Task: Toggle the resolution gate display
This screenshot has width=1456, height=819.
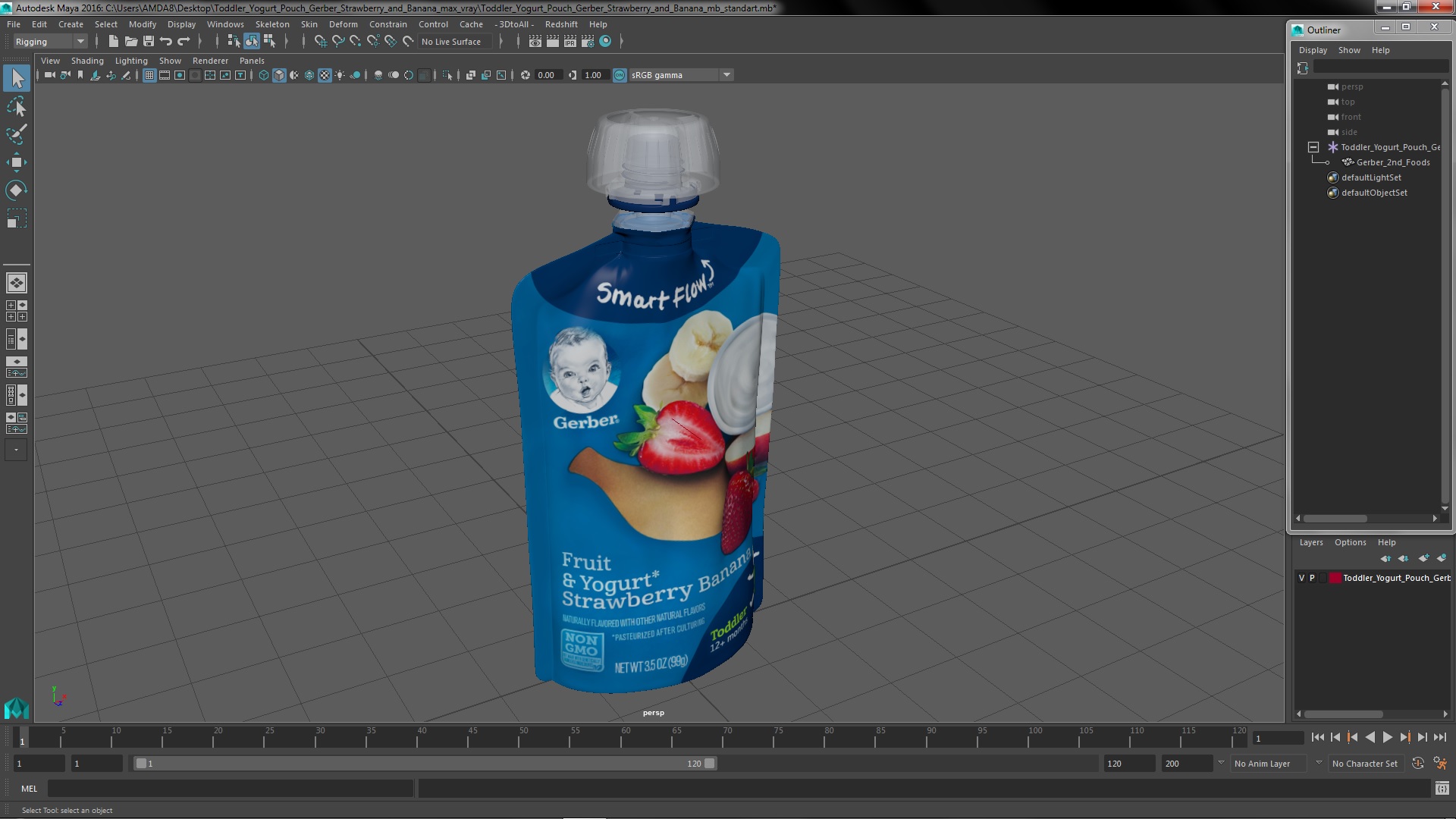Action: [180, 75]
